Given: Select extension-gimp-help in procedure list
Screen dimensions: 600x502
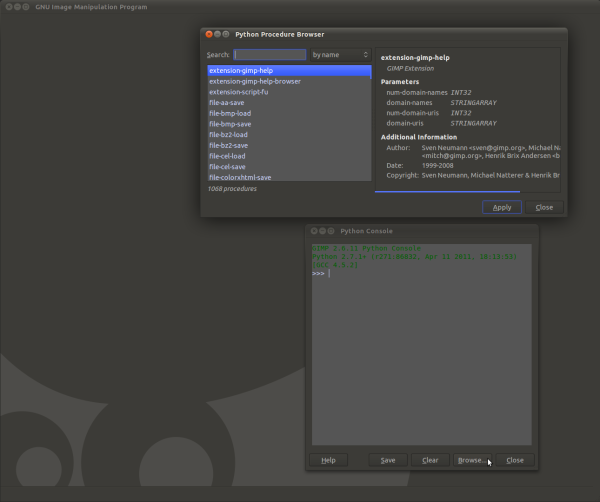Looking at the screenshot, I should click(x=289, y=70).
